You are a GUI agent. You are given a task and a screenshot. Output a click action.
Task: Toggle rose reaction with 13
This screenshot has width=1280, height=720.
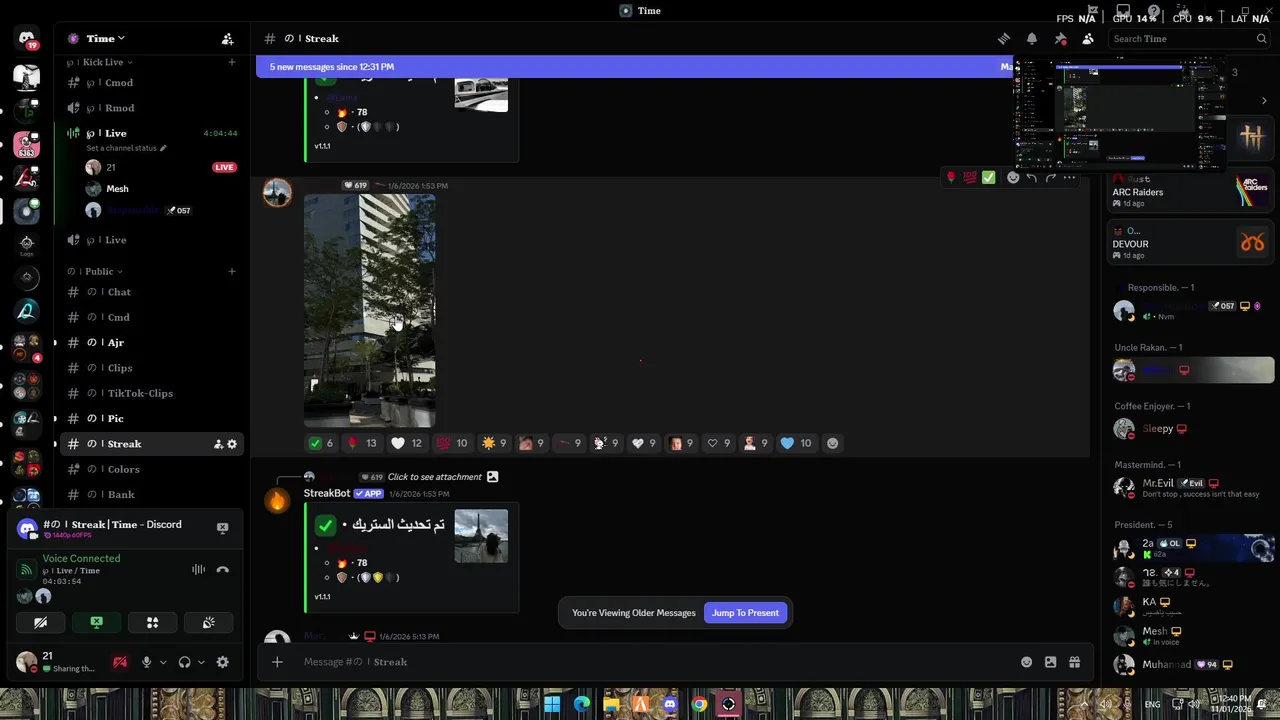click(361, 443)
